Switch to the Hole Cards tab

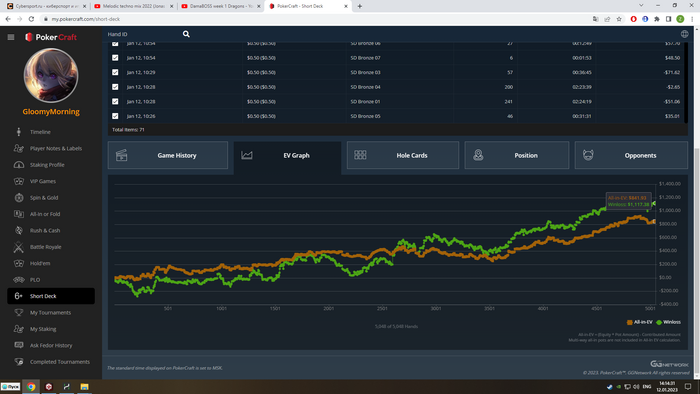click(403, 155)
